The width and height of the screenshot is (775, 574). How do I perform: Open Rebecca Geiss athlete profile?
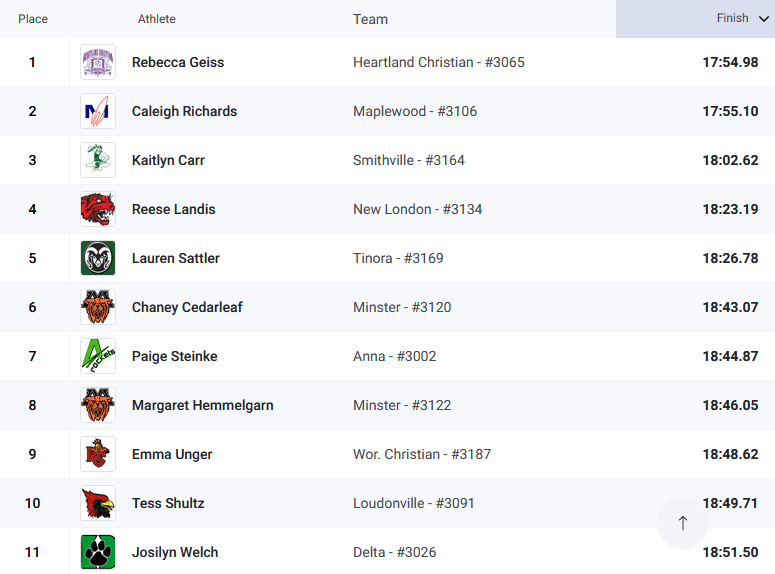178,62
